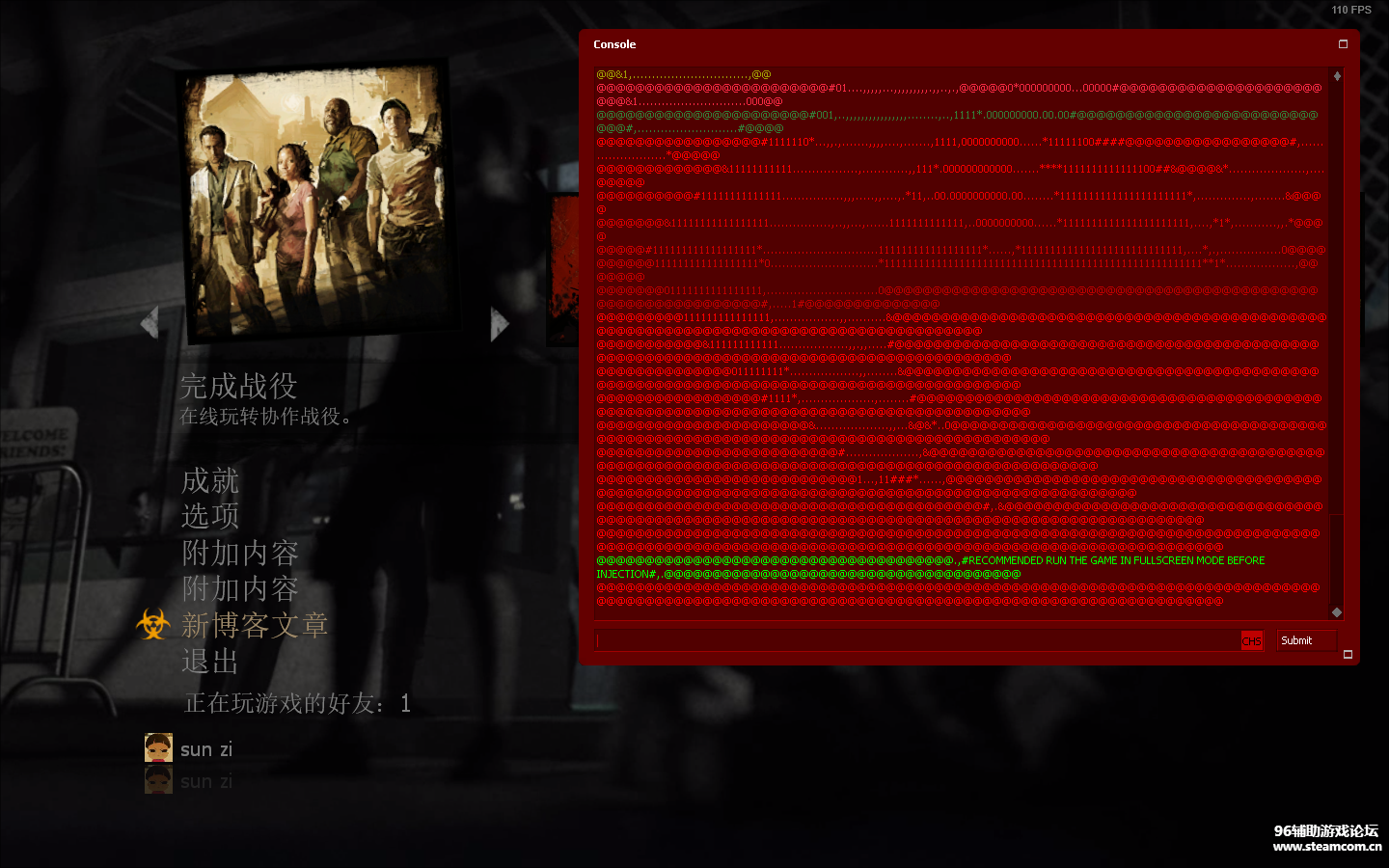Select 完成战役 campaign mode
1389x868 pixels.
click(237, 386)
